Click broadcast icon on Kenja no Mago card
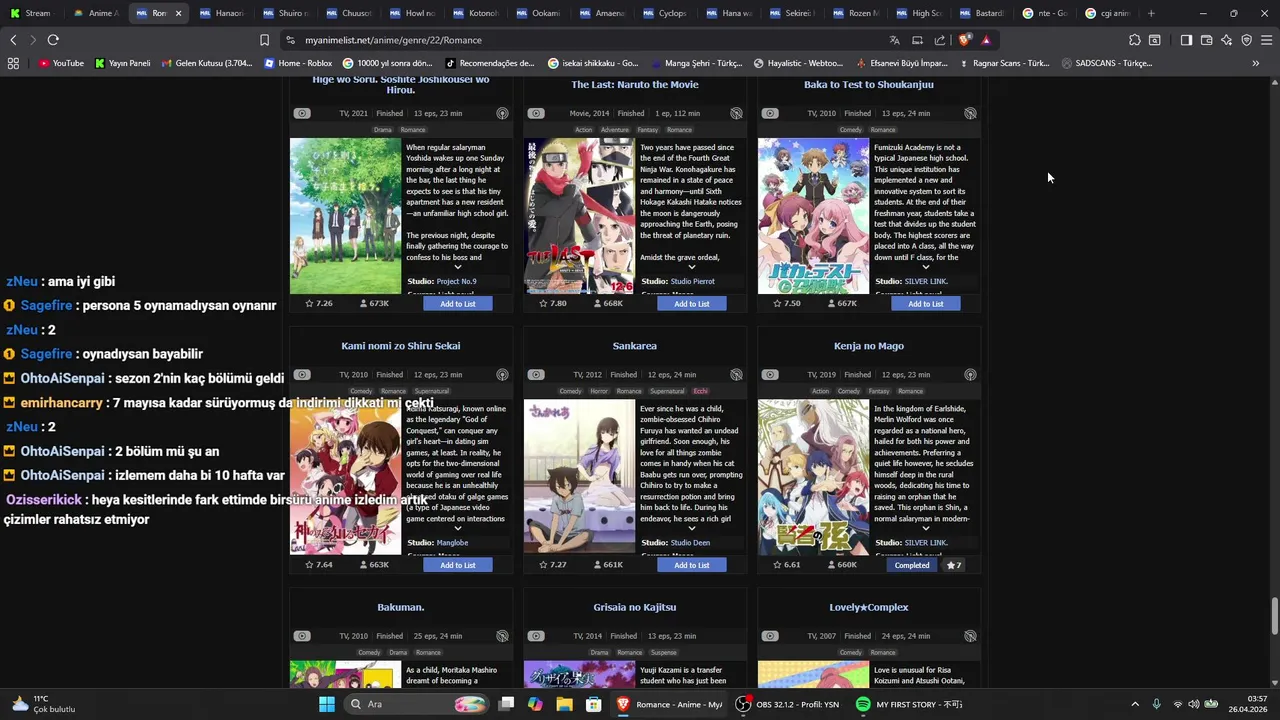Screen dimensions: 1280x720 click(970, 375)
